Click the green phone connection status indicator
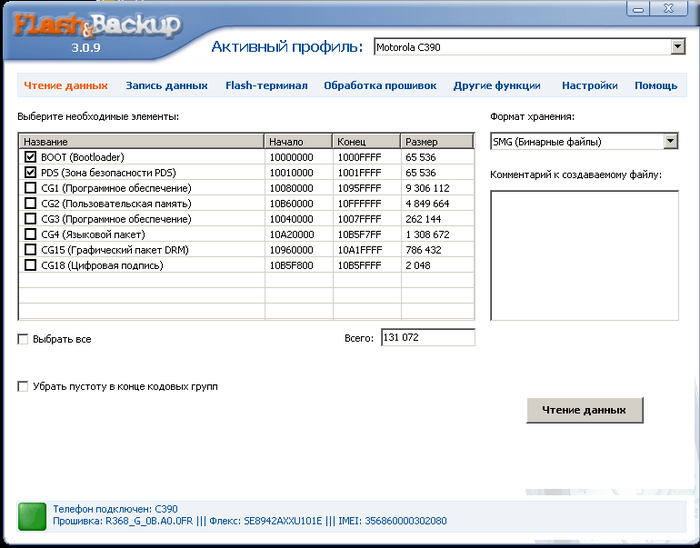The image size is (700, 548). (32, 516)
